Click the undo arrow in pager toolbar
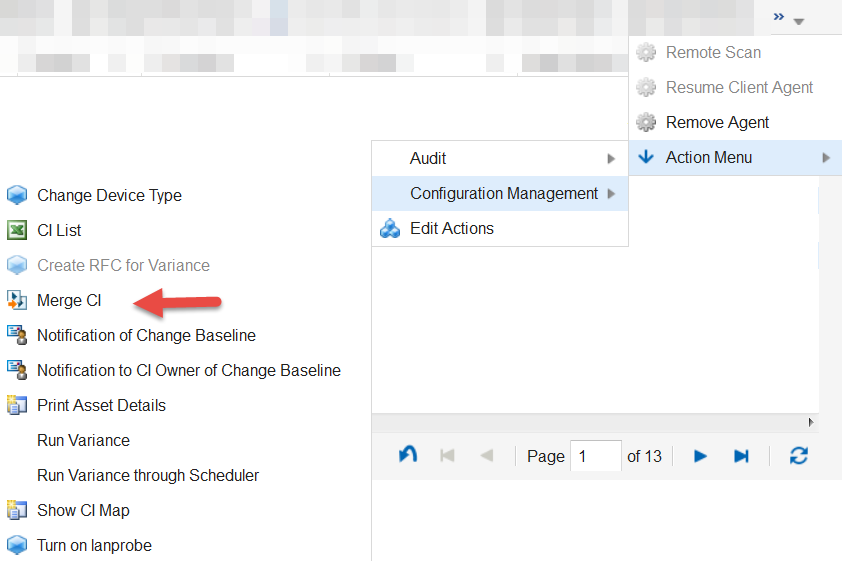 click(408, 456)
